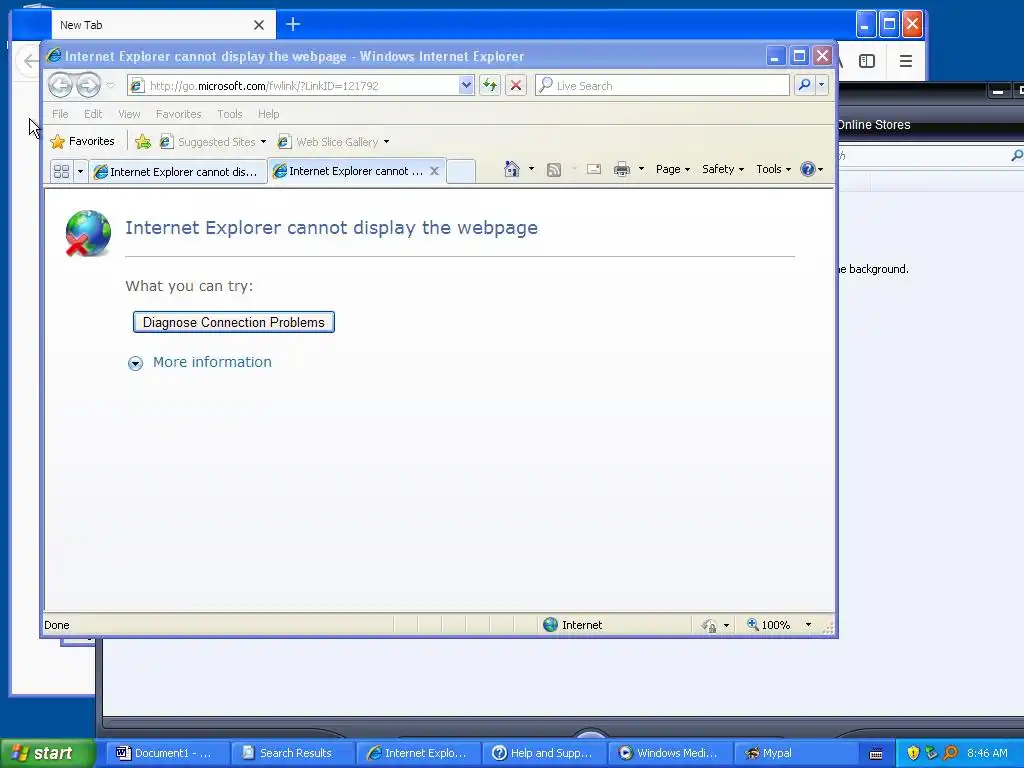Expand the Print options dropdown arrow
1024x768 pixels.
pyautogui.click(x=641, y=169)
